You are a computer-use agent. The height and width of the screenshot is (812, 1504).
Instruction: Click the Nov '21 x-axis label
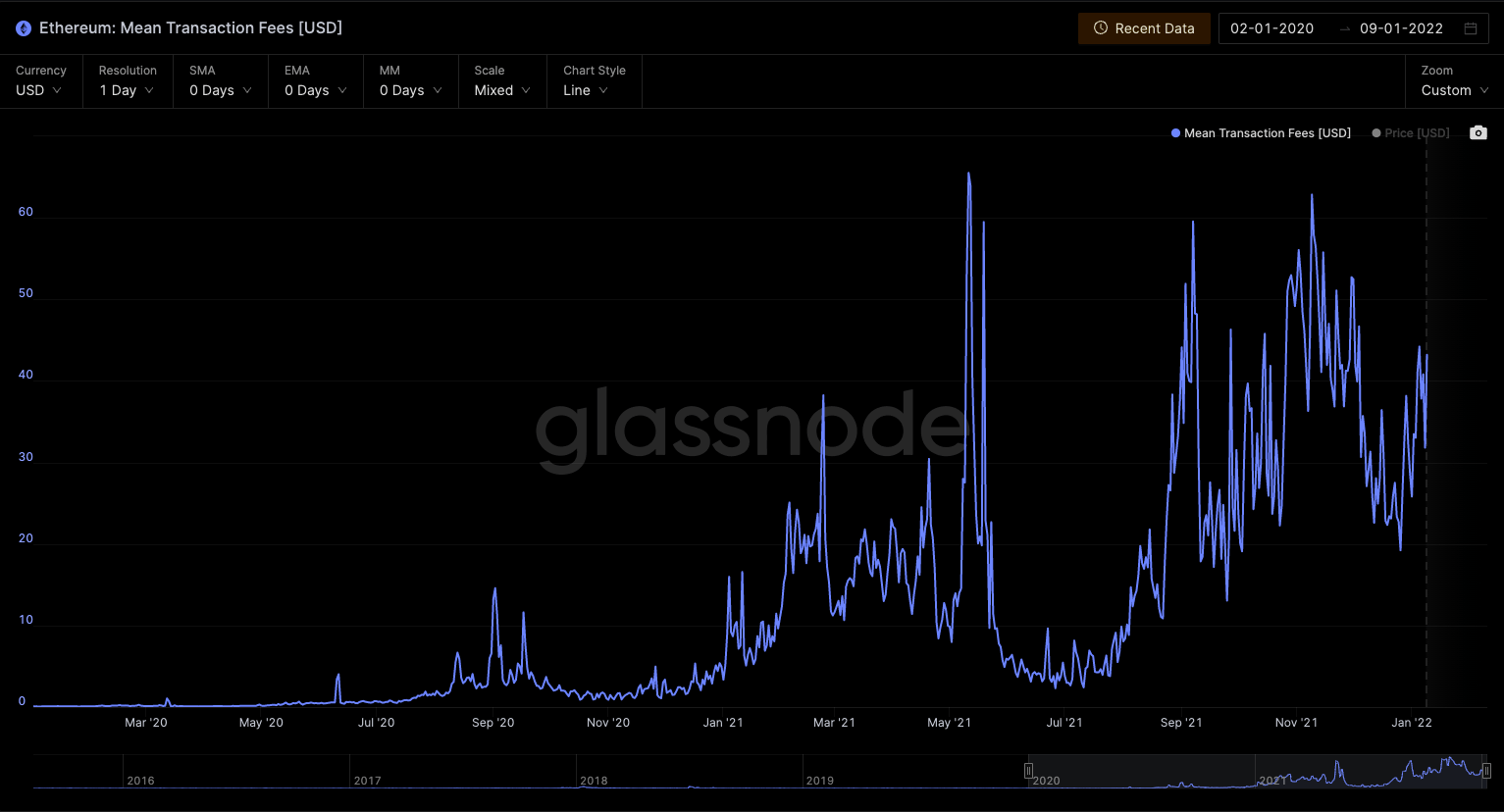pos(1296,723)
